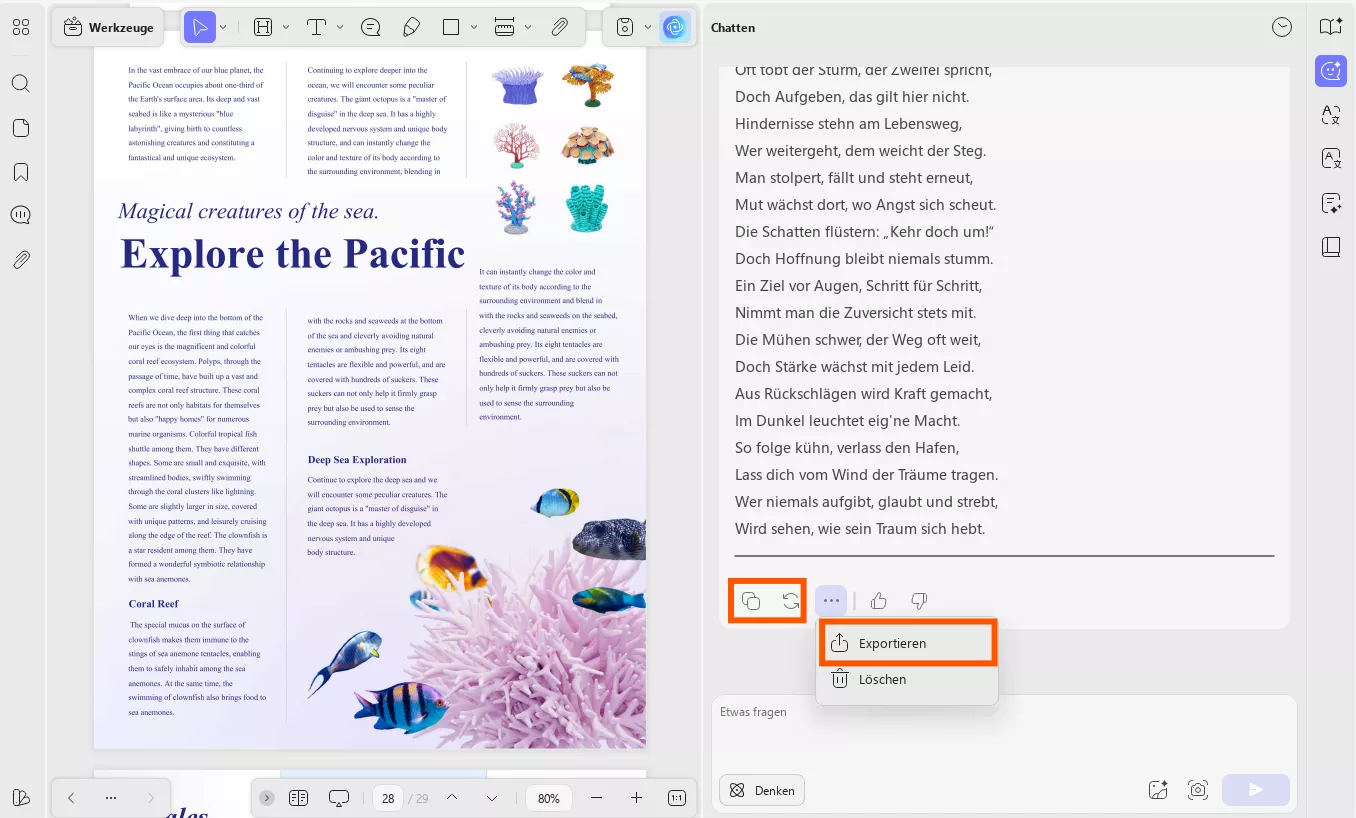
Task: Click the Chatten panel title
Action: pyautogui.click(x=733, y=28)
